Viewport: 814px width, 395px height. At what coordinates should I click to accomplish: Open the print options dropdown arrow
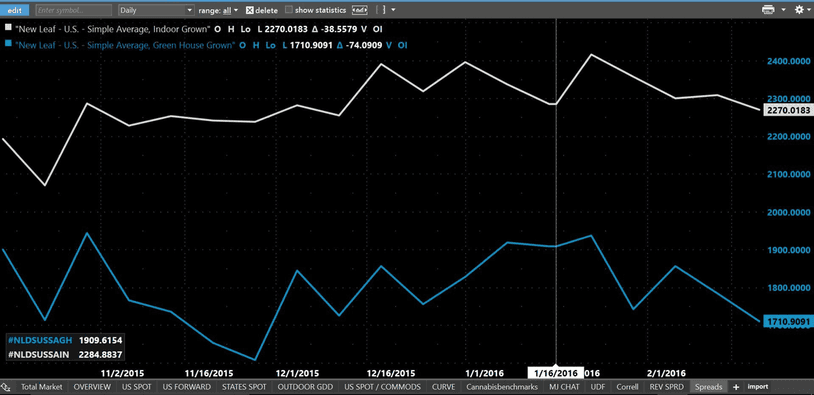point(783,10)
